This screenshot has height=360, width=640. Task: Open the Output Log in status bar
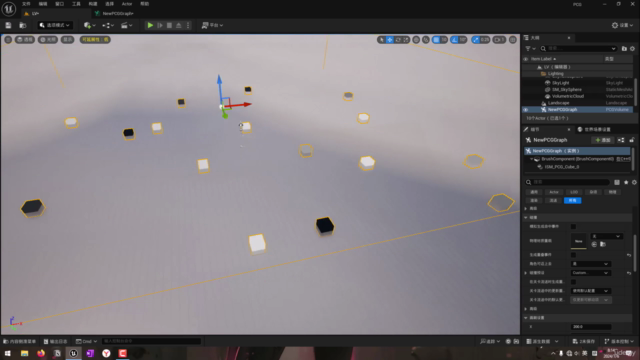tap(56, 341)
